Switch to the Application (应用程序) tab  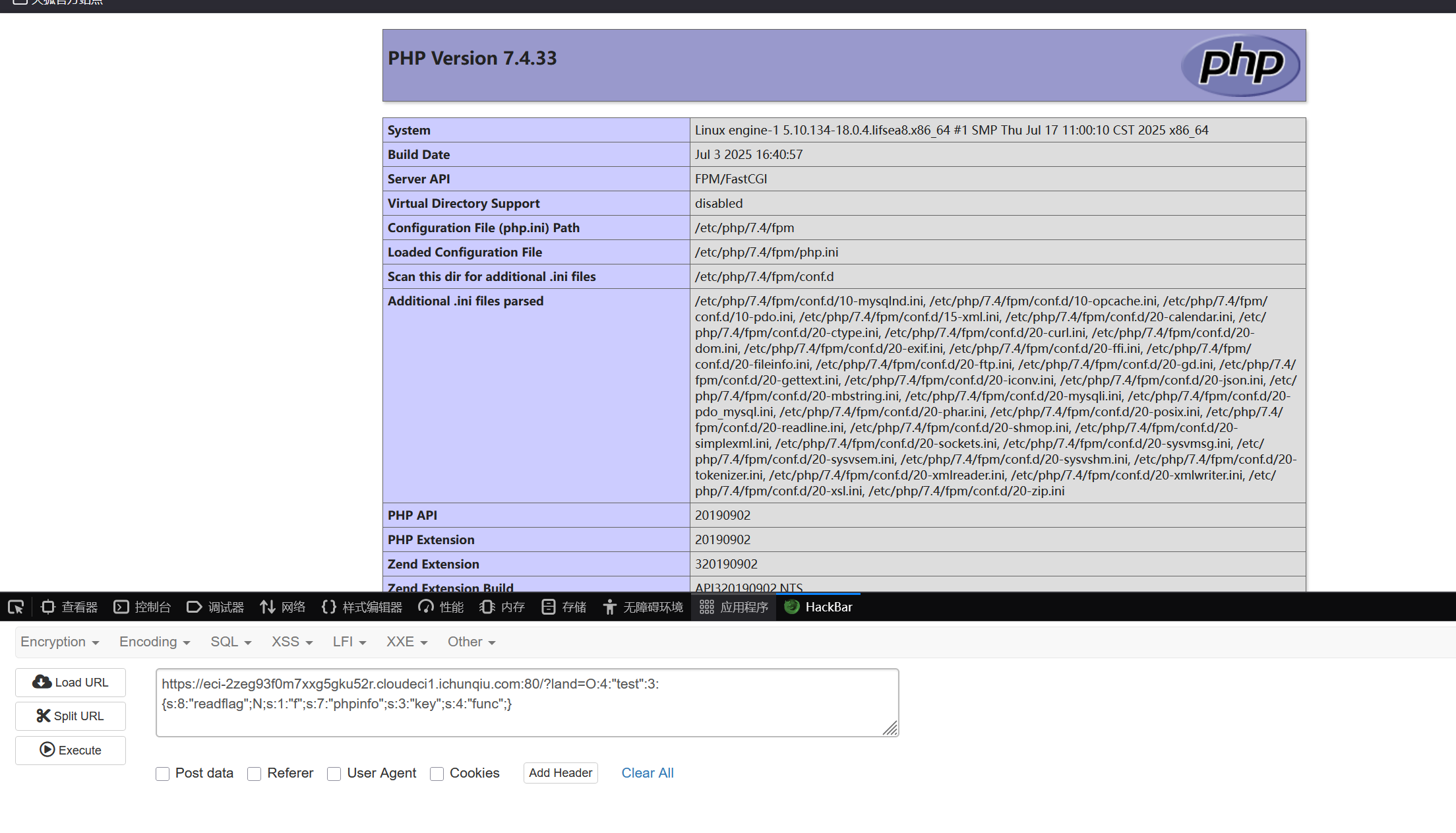(x=734, y=607)
